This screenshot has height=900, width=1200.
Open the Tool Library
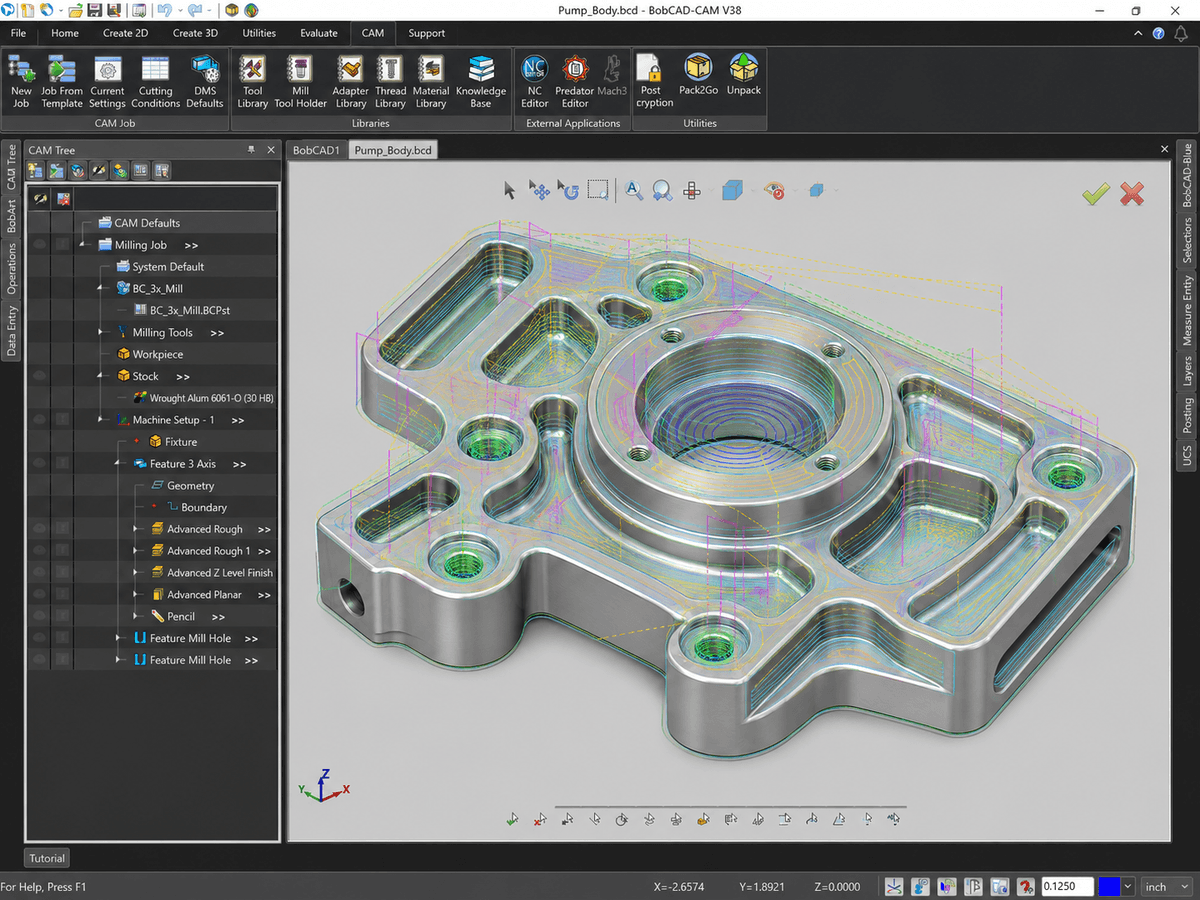253,81
